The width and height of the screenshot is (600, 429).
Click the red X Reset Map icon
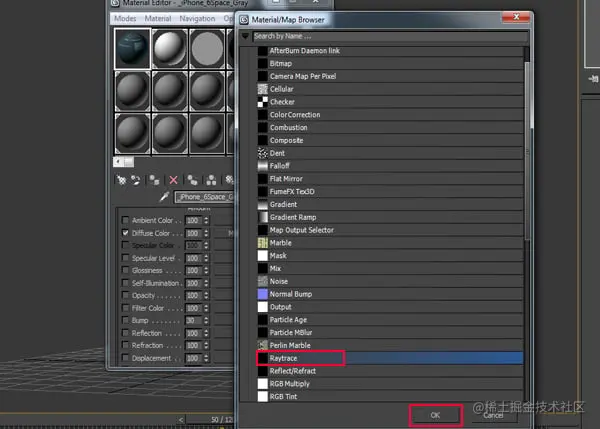pos(173,180)
